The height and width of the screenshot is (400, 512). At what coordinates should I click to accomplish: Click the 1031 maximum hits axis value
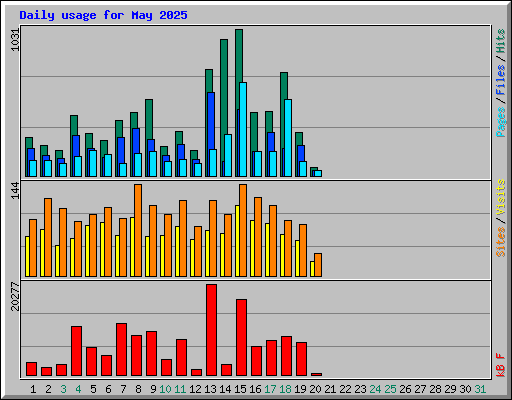tap(15, 40)
